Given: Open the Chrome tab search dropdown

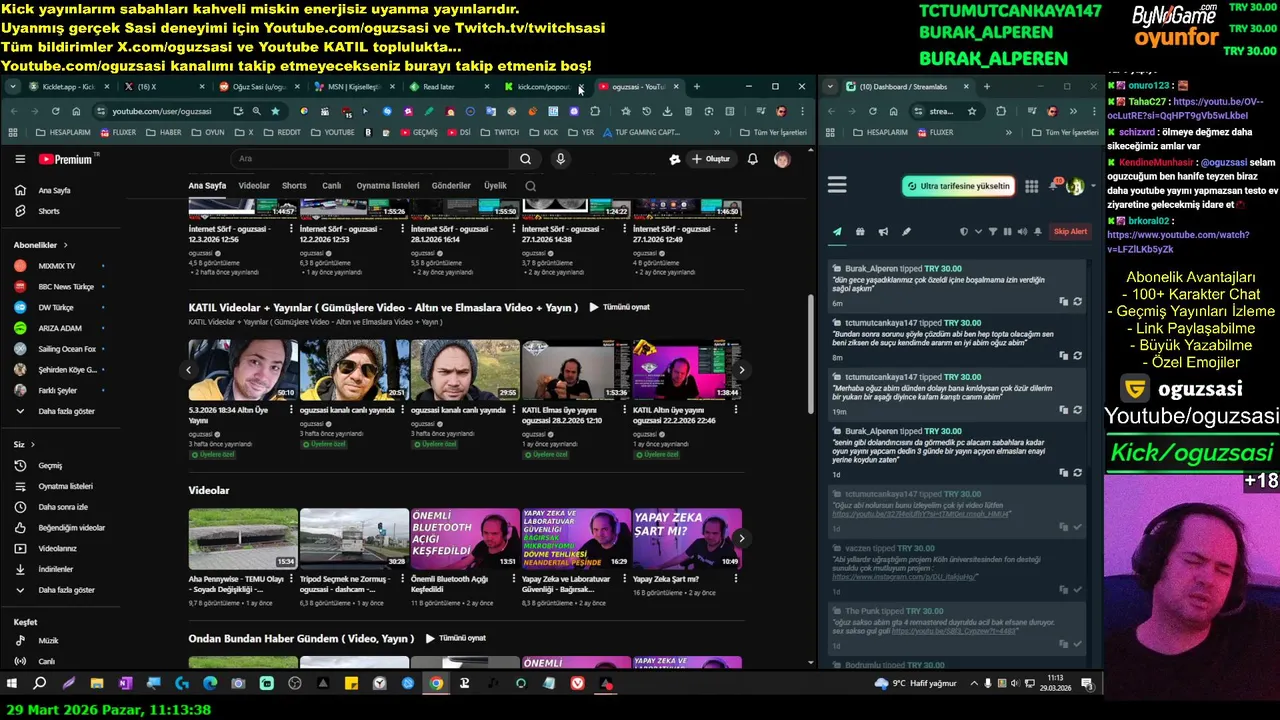Looking at the screenshot, I should (x=12, y=87).
